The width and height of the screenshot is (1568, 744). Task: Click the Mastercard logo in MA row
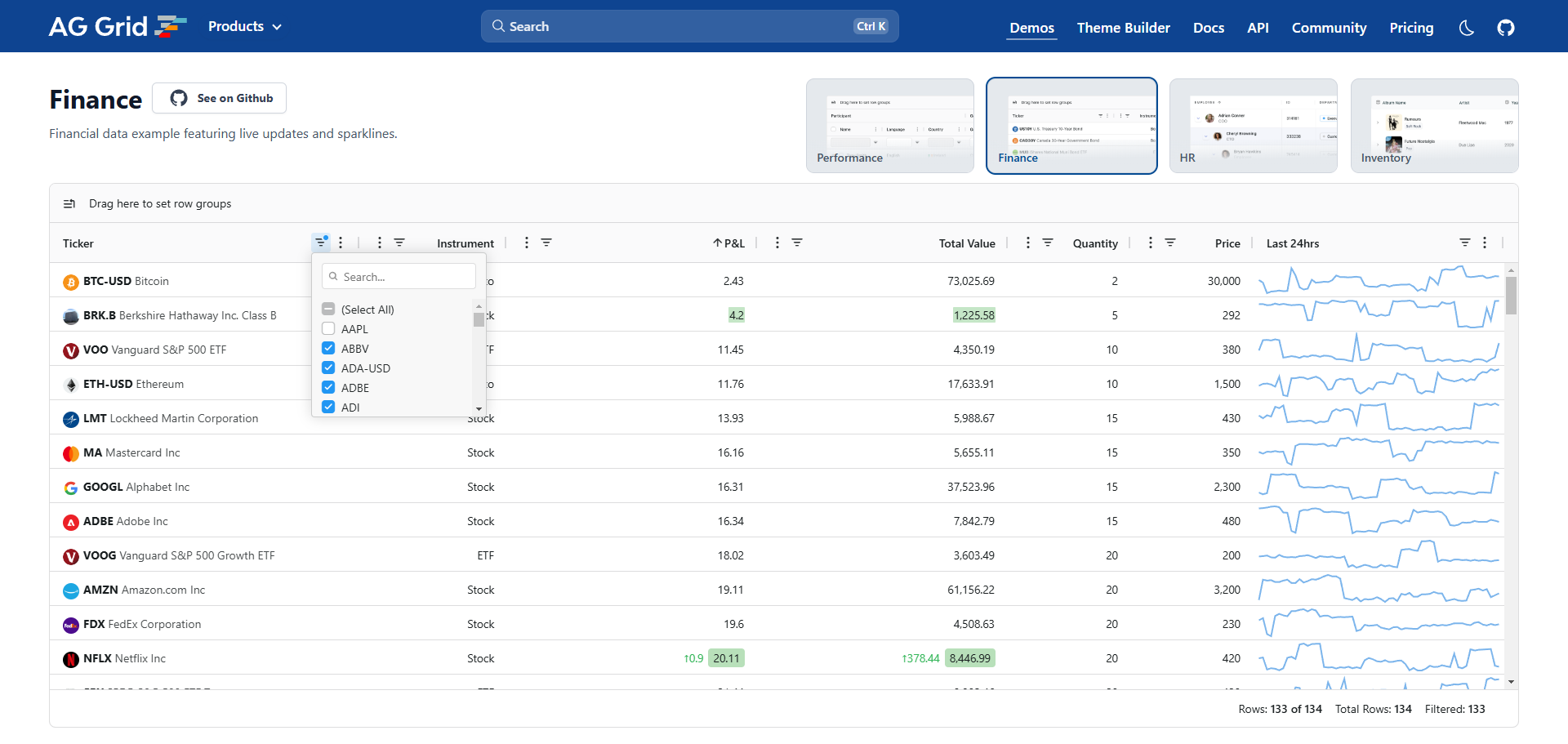tap(71, 453)
